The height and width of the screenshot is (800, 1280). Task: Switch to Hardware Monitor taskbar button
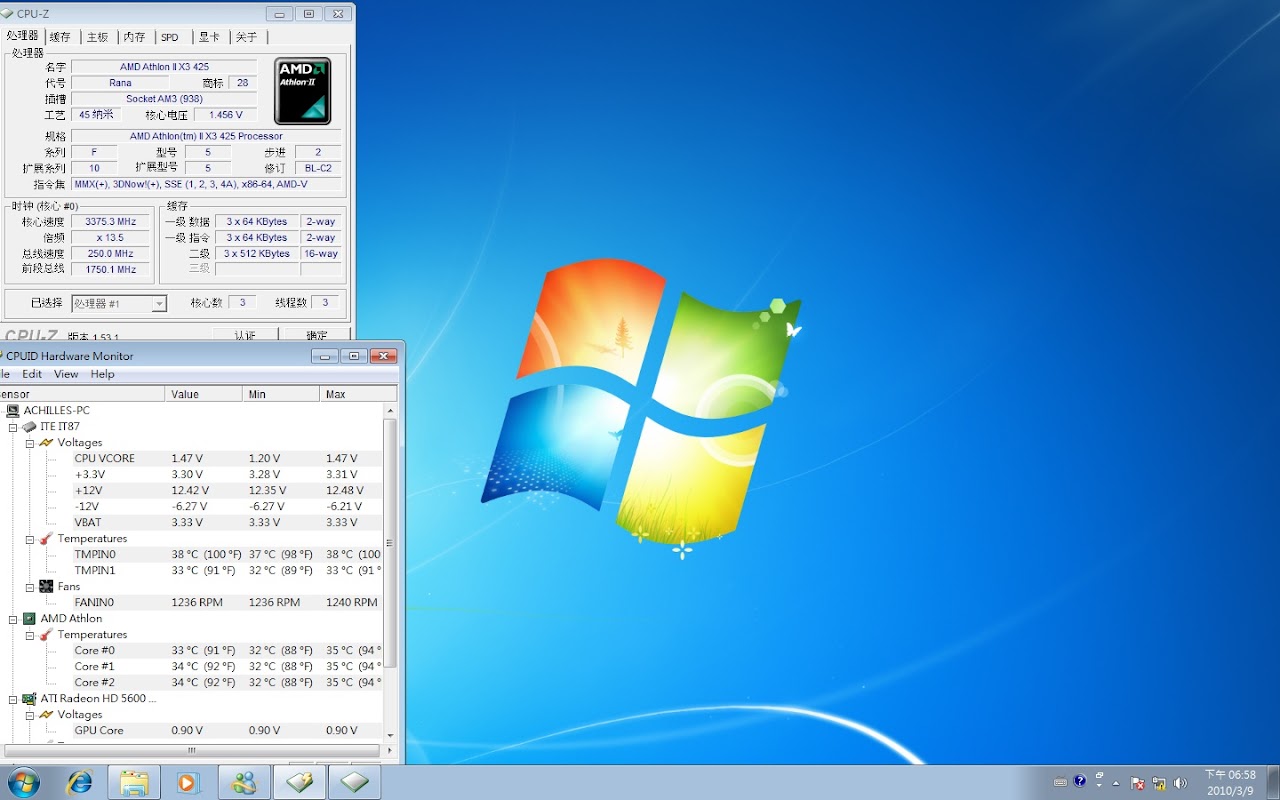click(299, 782)
